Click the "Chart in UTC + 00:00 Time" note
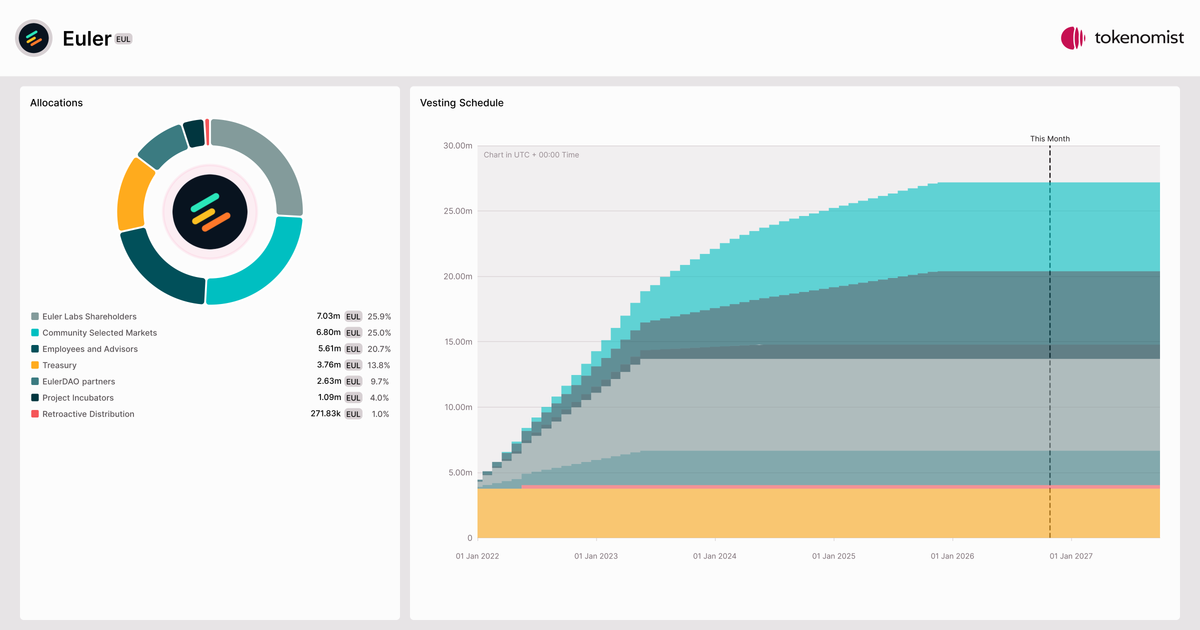The image size is (1200, 630). point(531,155)
